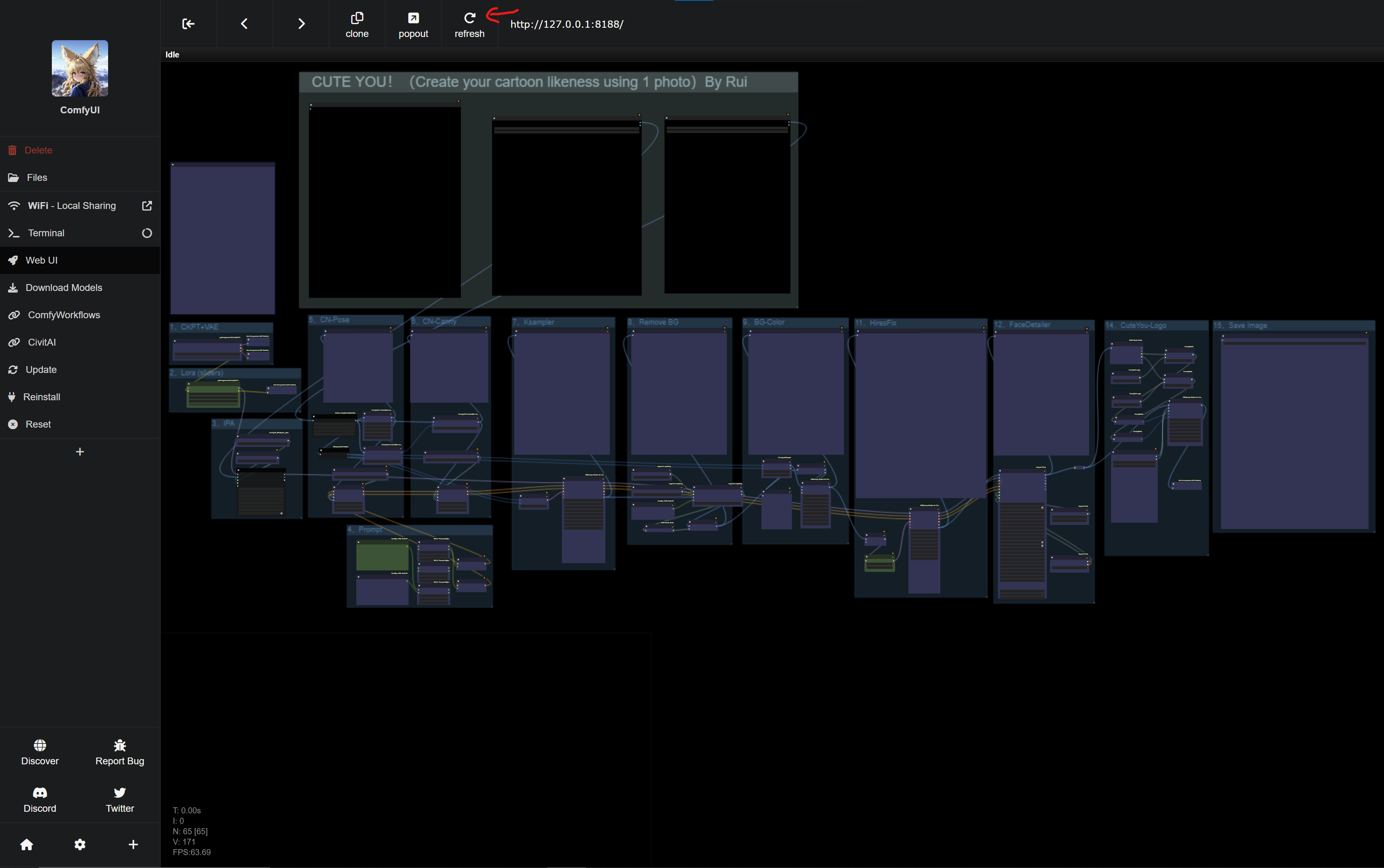The image size is (1384, 868).
Task: Click the URL field showing 127.0.0.1:8188
Action: point(567,24)
